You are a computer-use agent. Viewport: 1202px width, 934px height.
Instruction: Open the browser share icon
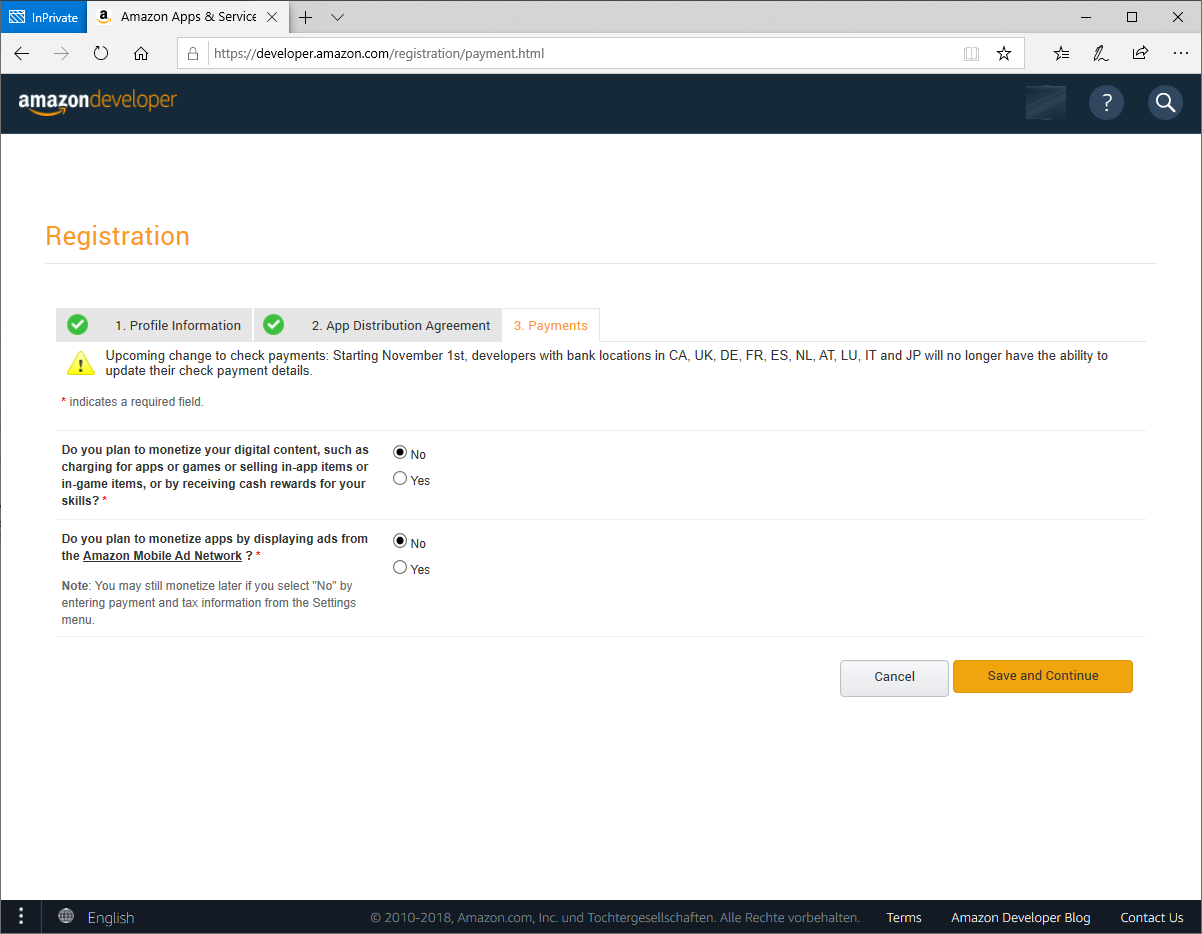(x=1140, y=54)
